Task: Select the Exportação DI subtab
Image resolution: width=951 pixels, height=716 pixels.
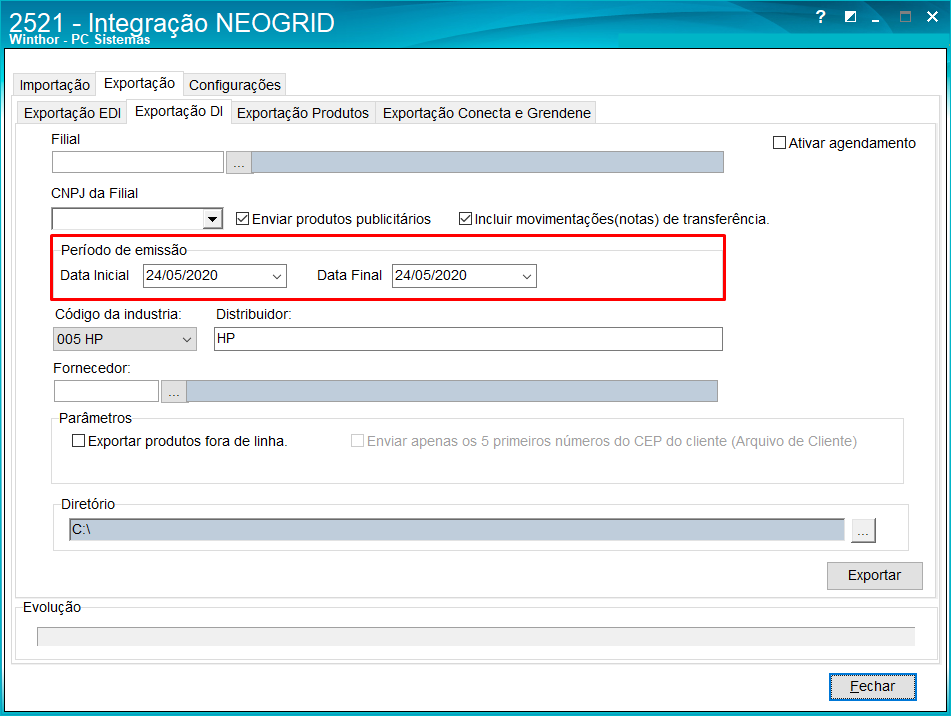Action: 179,112
